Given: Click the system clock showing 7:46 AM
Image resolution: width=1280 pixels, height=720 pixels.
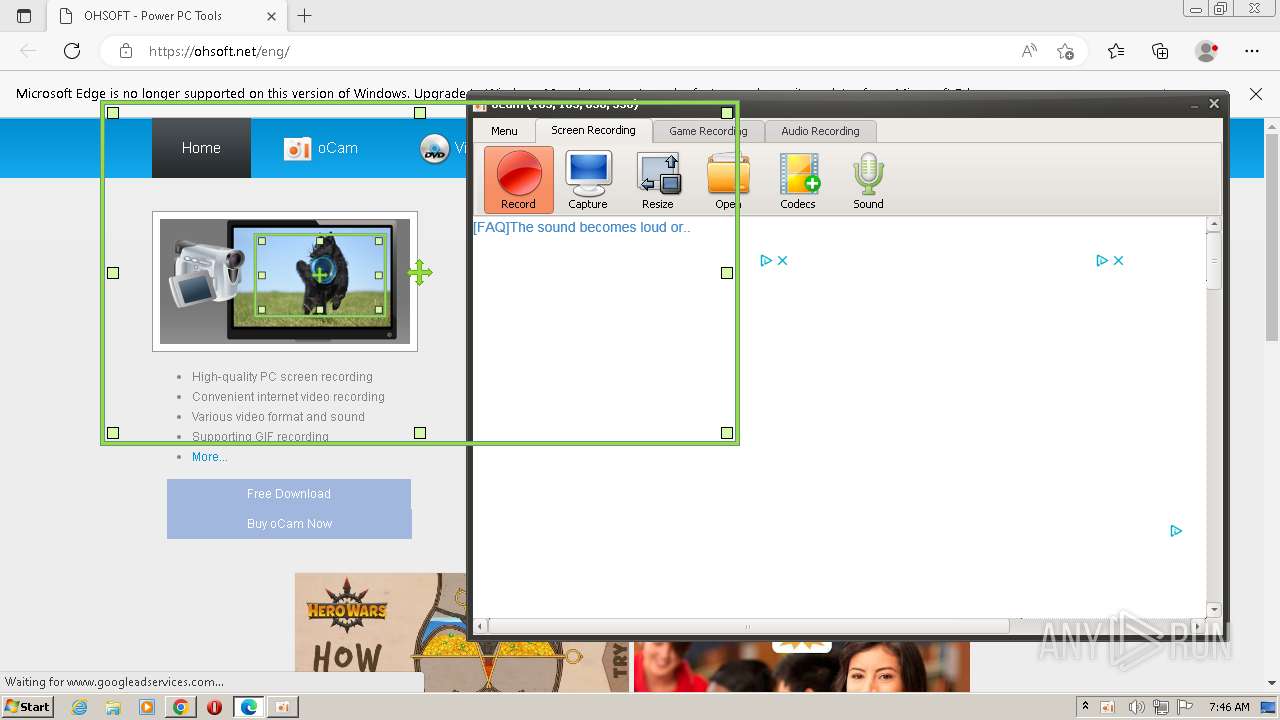Looking at the screenshot, I should pyautogui.click(x=1229, y=707).
